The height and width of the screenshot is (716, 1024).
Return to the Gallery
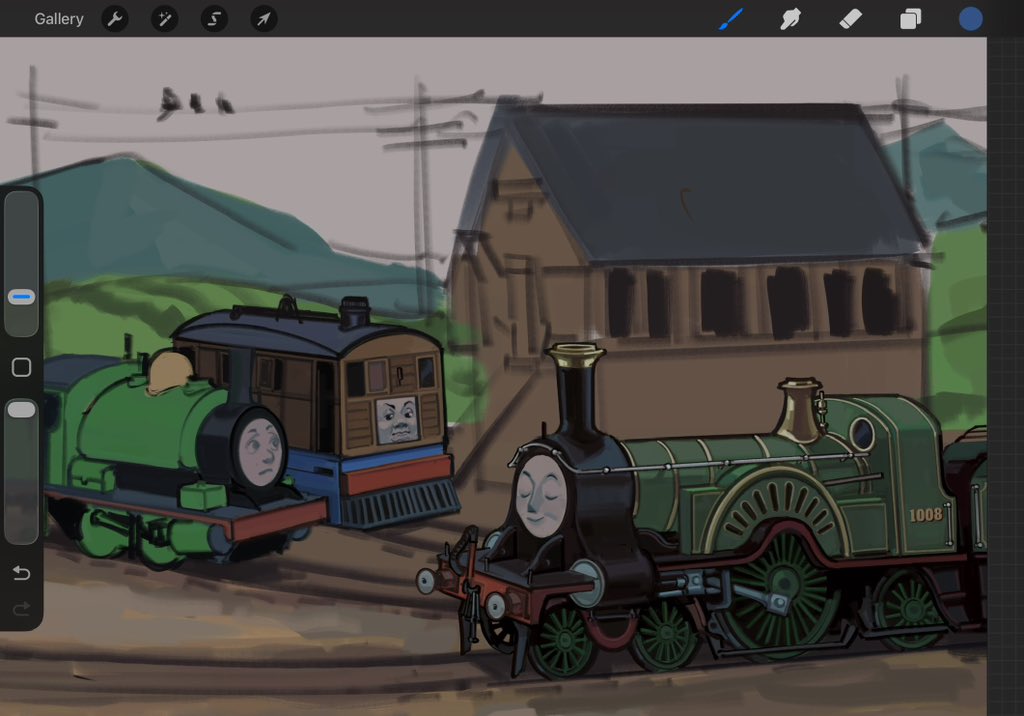[x=59, y=18]
